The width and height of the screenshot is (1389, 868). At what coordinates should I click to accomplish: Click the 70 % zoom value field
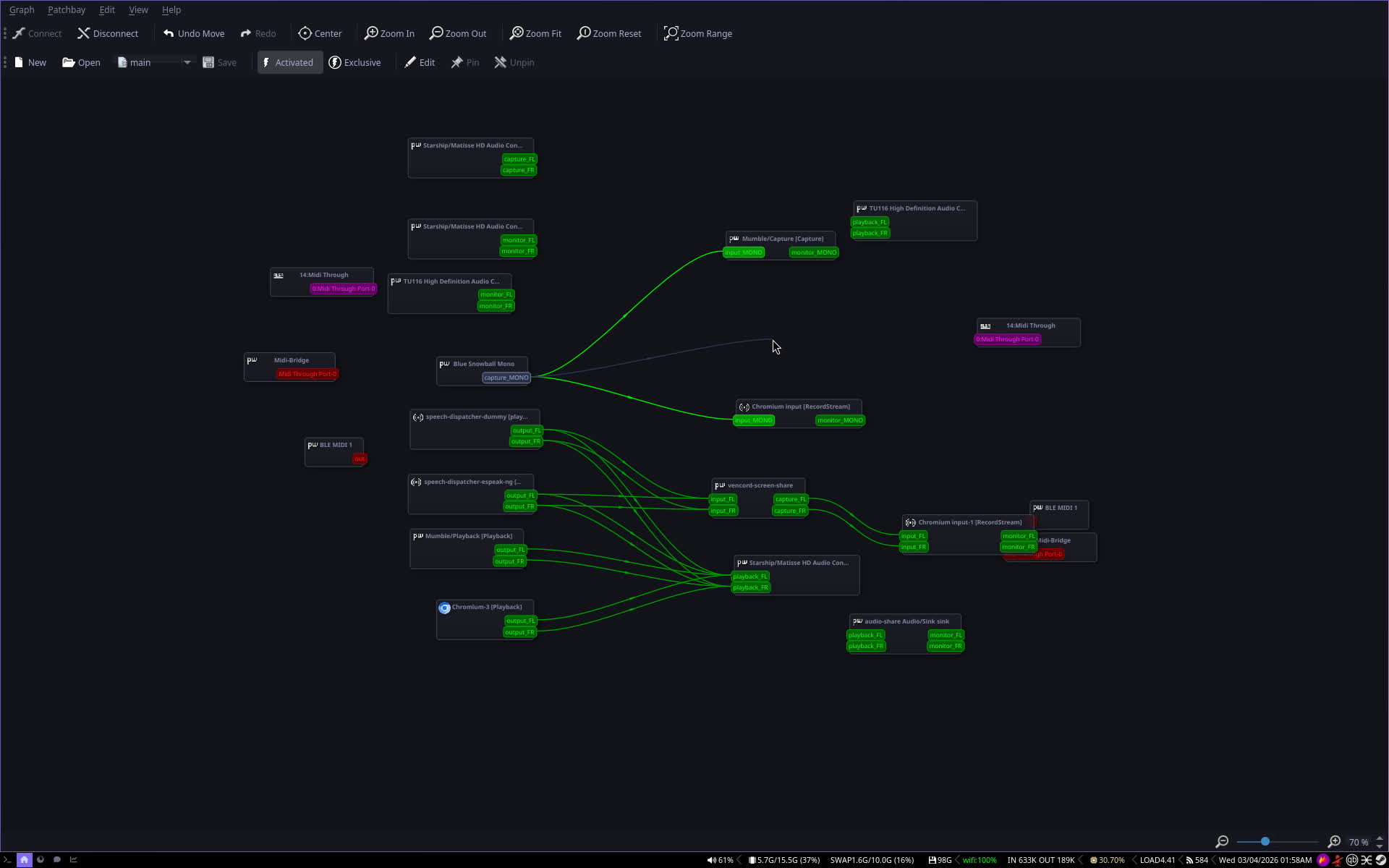pyautogui.click(x=1359, y=842)
